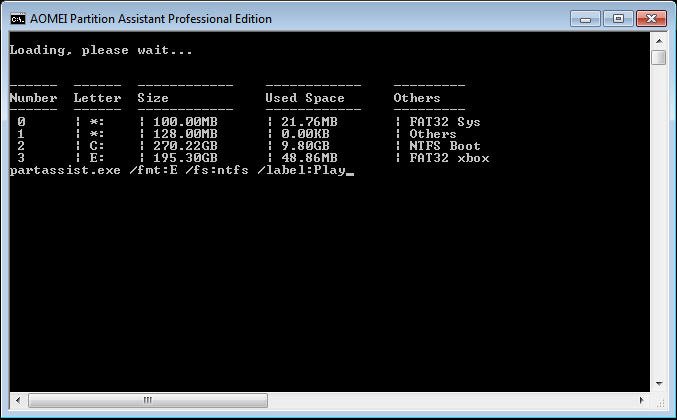Open the console system menu icon

18,19
